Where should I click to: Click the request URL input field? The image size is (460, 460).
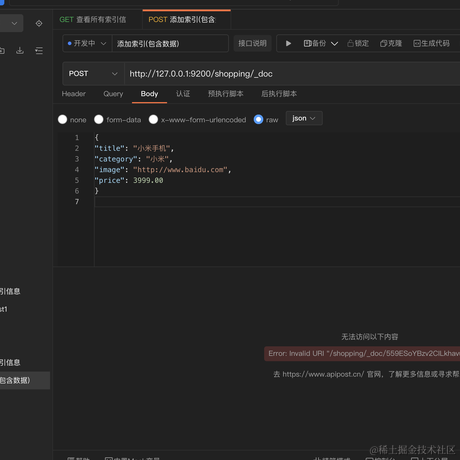click(x=292, y=74)
